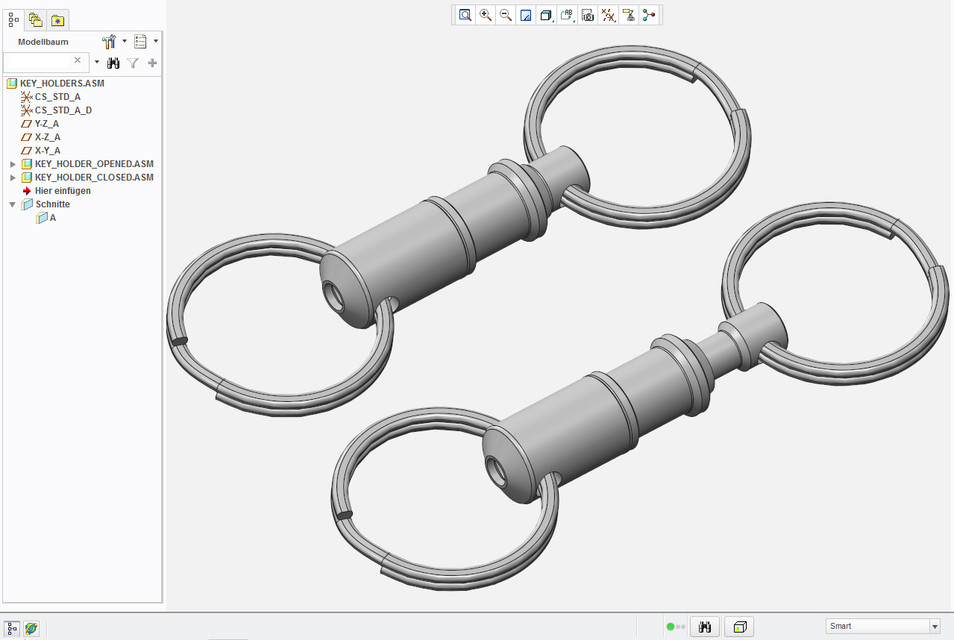Image resolution: width=954 pixels, height=640 pixels.
Task: Open the display style shaded cube icon
Action: pyautogui.click(x=545, y=15)
